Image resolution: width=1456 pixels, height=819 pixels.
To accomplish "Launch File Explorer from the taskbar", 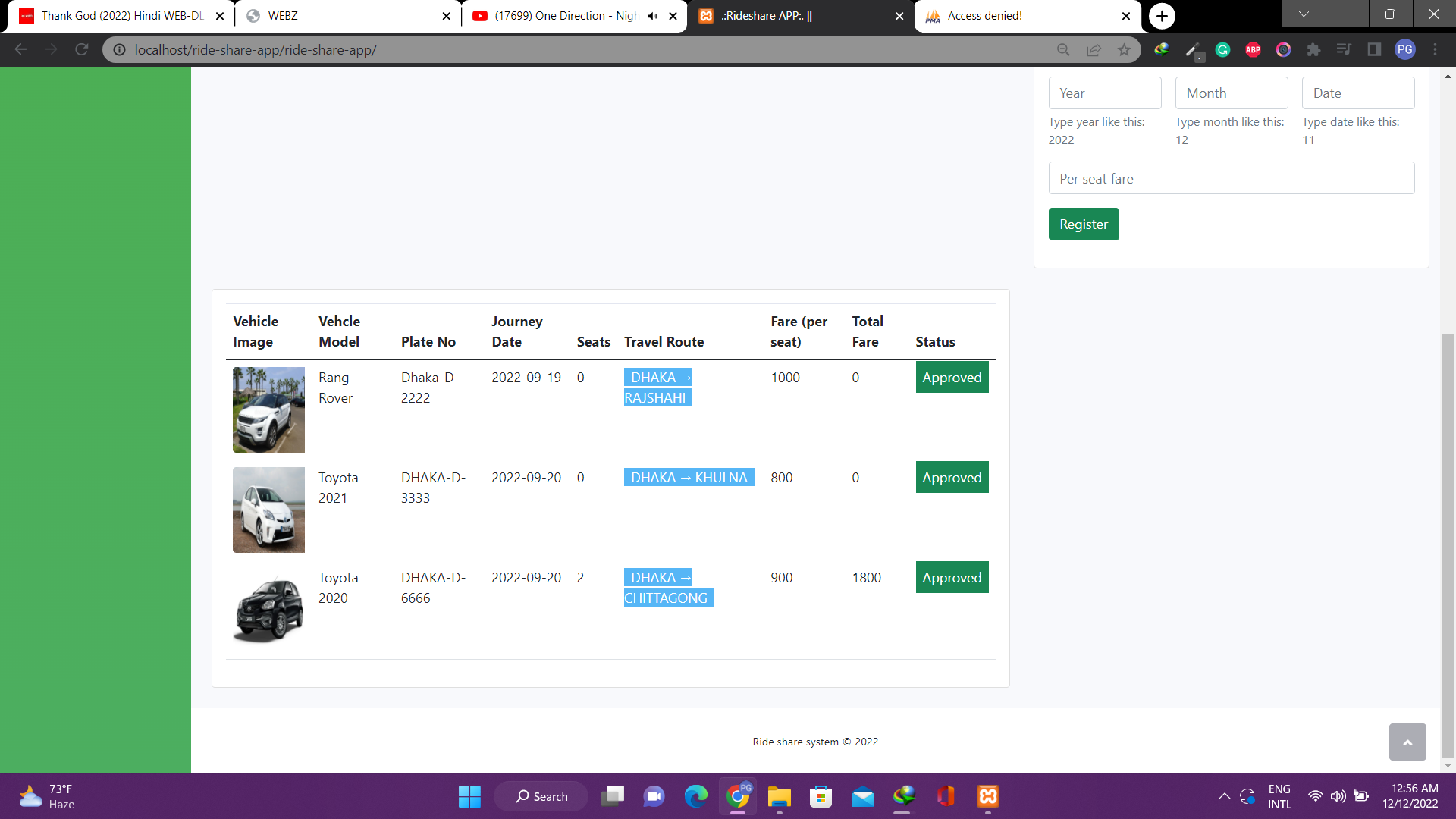I will pyautogui.click(x=778, y=796).
